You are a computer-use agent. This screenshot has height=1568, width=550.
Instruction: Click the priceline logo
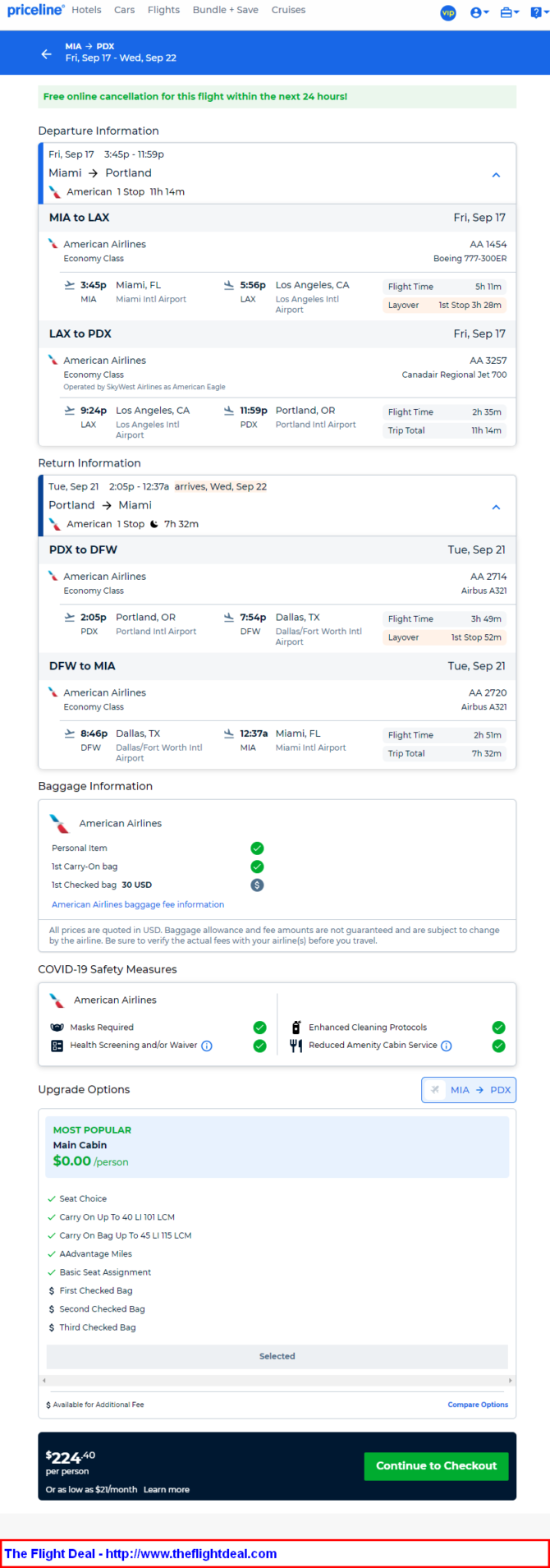pos(35,11)
